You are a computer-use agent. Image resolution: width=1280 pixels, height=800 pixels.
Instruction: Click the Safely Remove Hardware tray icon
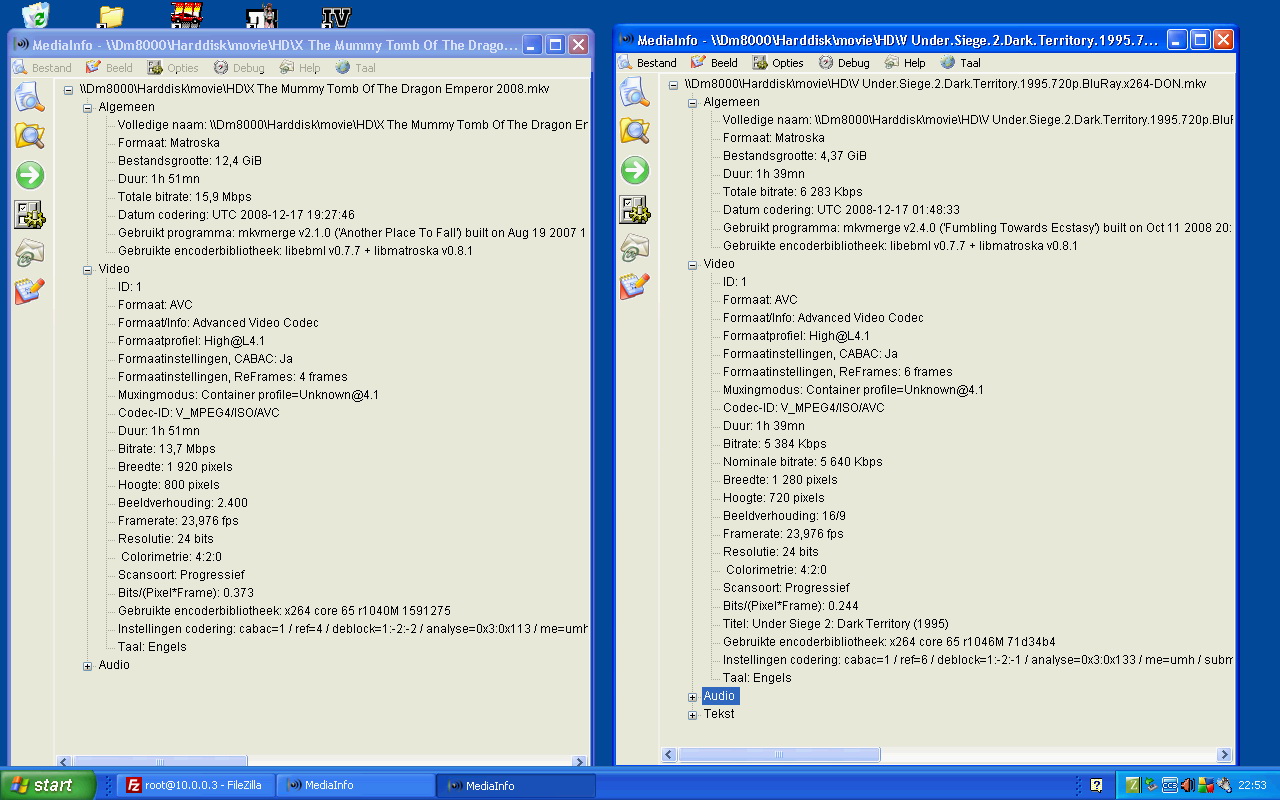[x=1151, y=785]
